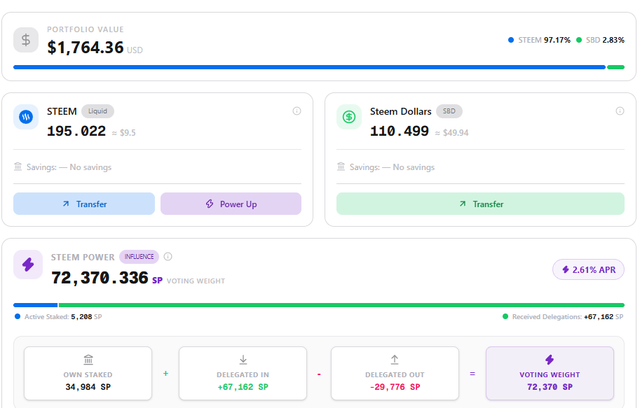Click the upload arrow above DELEGATED OUT

click(394, 360)
